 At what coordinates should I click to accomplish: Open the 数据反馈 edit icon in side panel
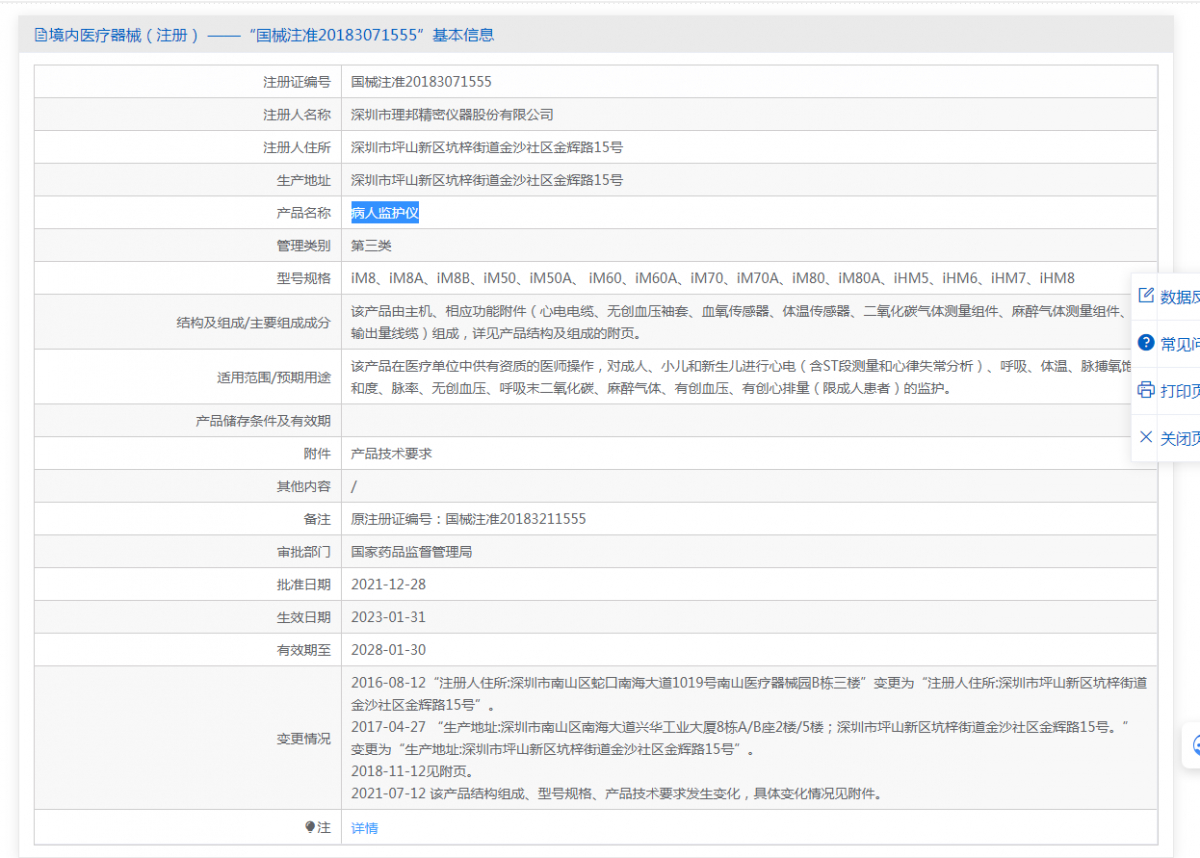coord(1146,295)
